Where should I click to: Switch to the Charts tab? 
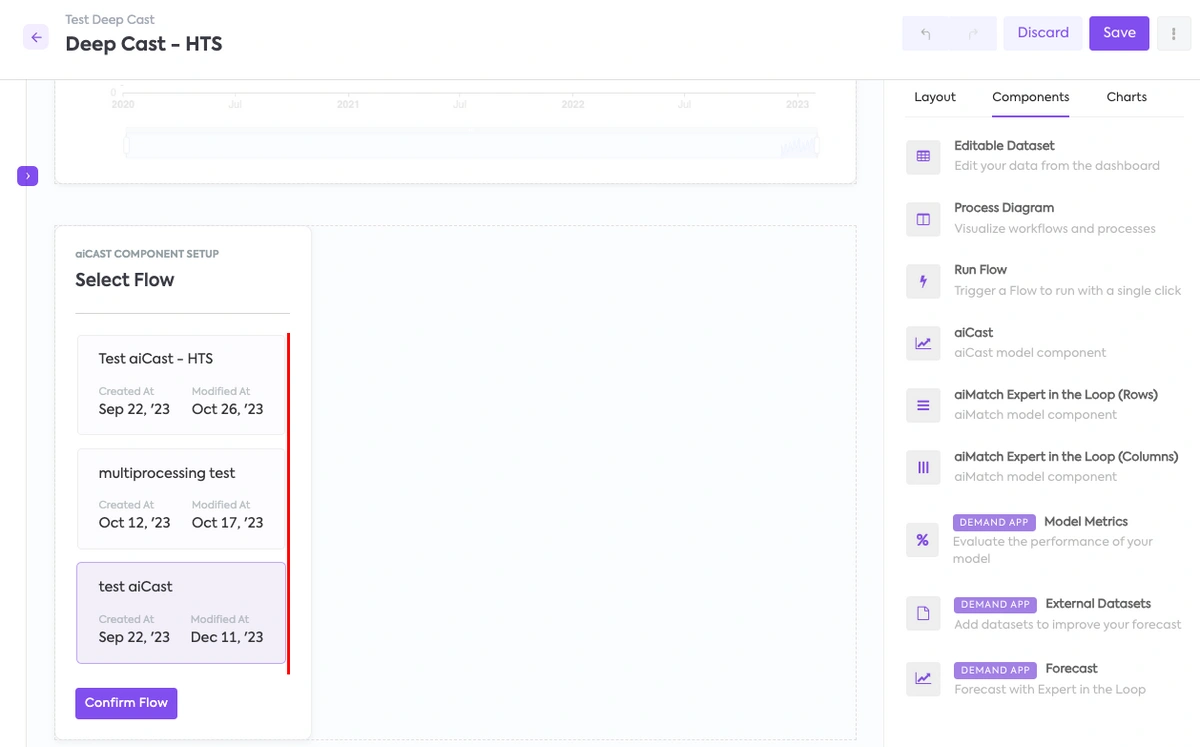pos(1126,97)
